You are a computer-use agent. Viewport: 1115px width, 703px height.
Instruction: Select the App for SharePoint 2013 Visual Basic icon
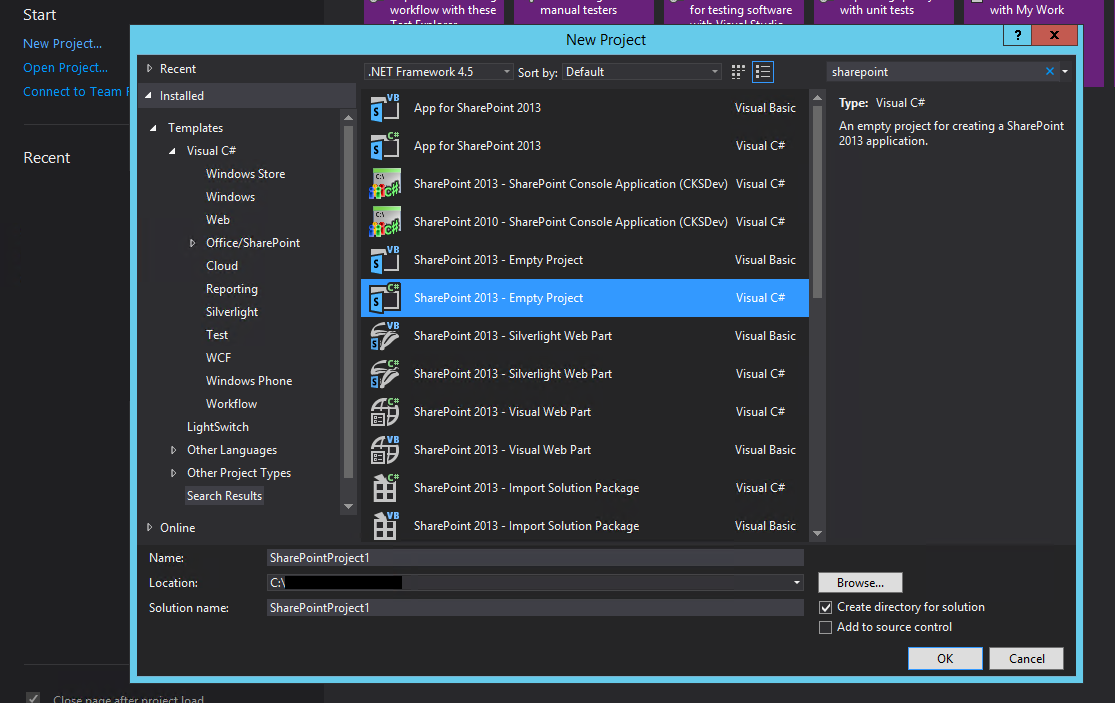(x=385, y=107)
